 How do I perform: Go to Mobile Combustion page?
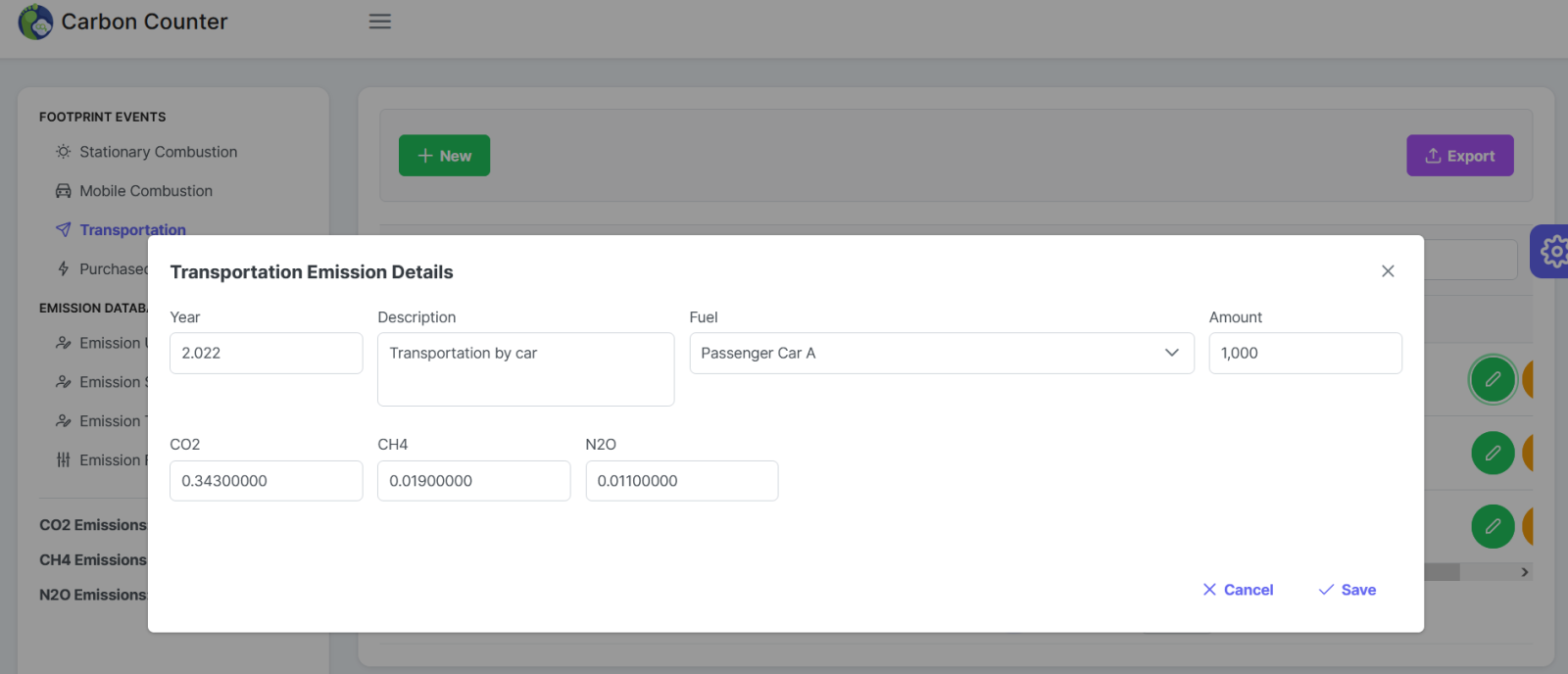pyautogui.click(x=145, y=191)
